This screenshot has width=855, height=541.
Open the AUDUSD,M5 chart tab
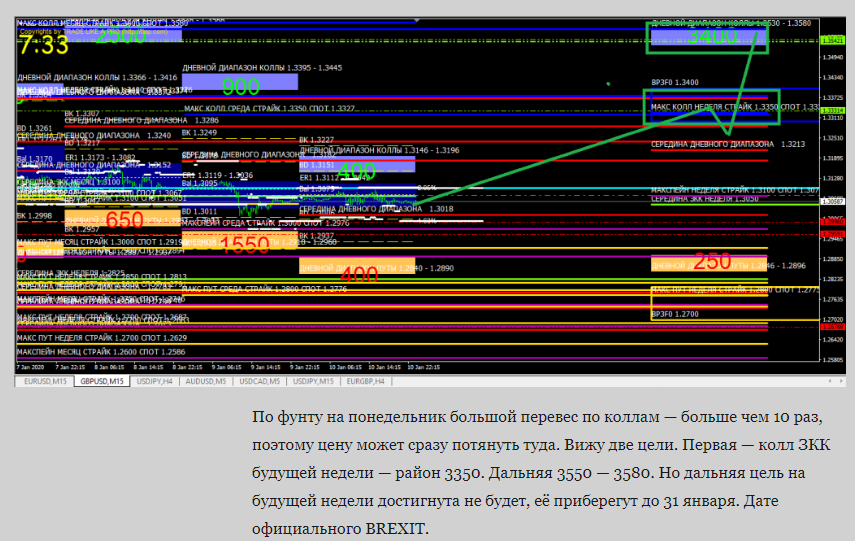click(x=206, y=381)
